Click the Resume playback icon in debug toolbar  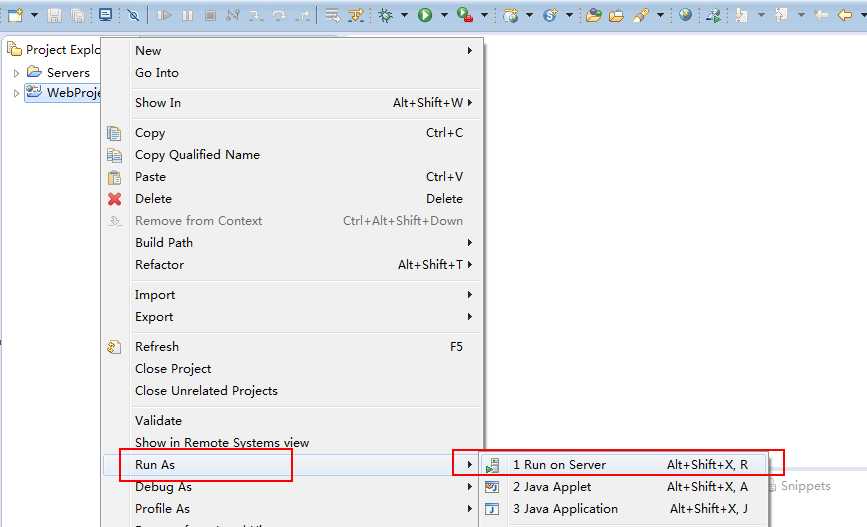tap(164, 15)
